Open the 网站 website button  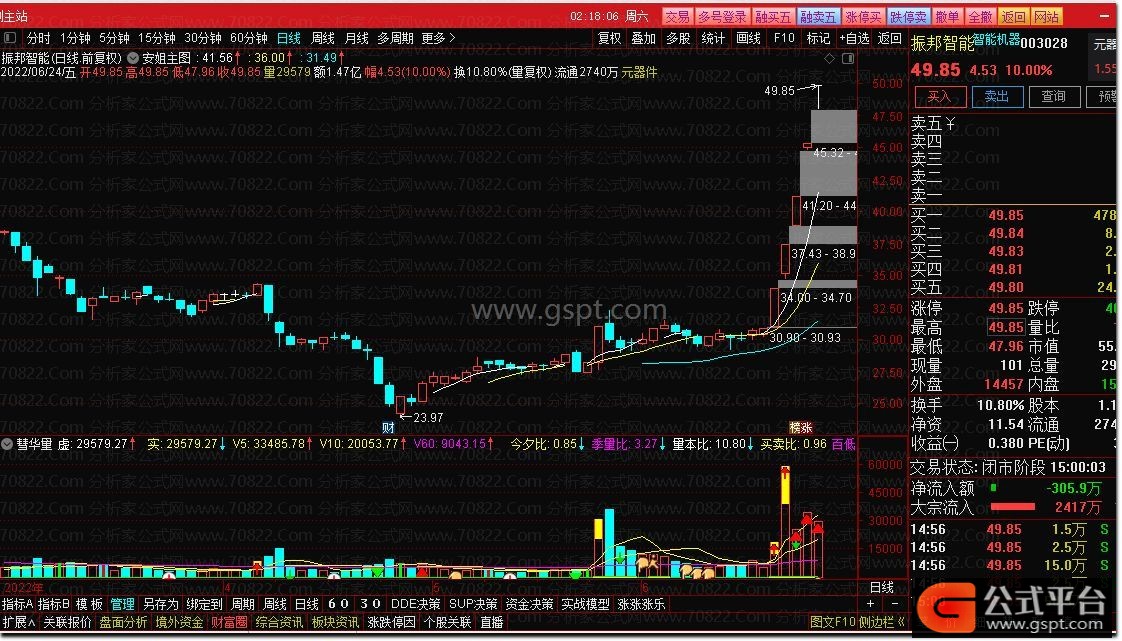[x=1046, y=16]
